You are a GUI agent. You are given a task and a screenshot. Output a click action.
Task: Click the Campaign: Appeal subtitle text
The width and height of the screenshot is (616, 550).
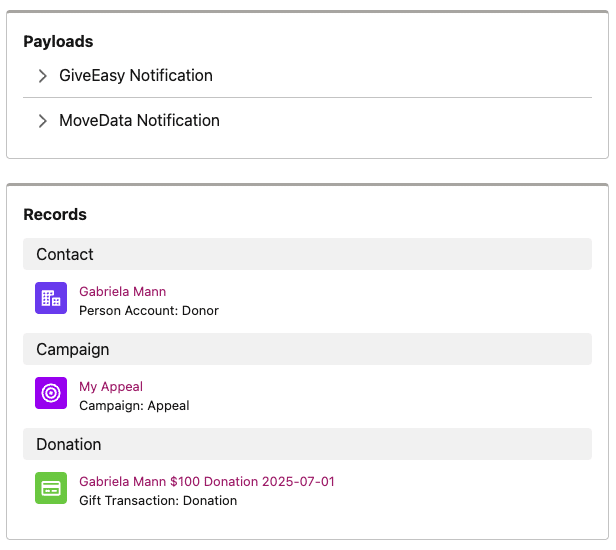pyautogui.click(x=134, y=406)
